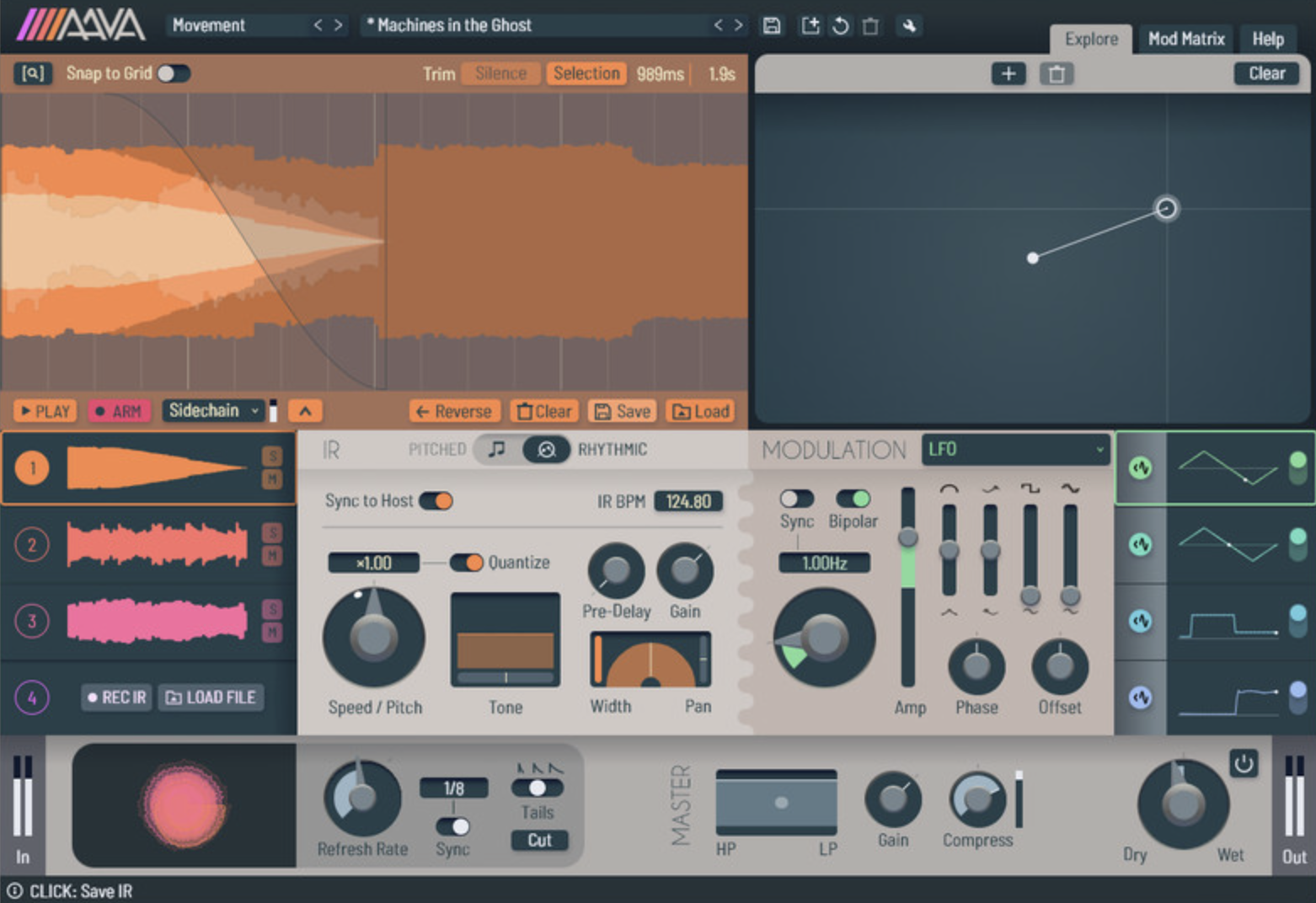Click the Amp vertical slider
1316x903 pixels.
click(907, 587)
